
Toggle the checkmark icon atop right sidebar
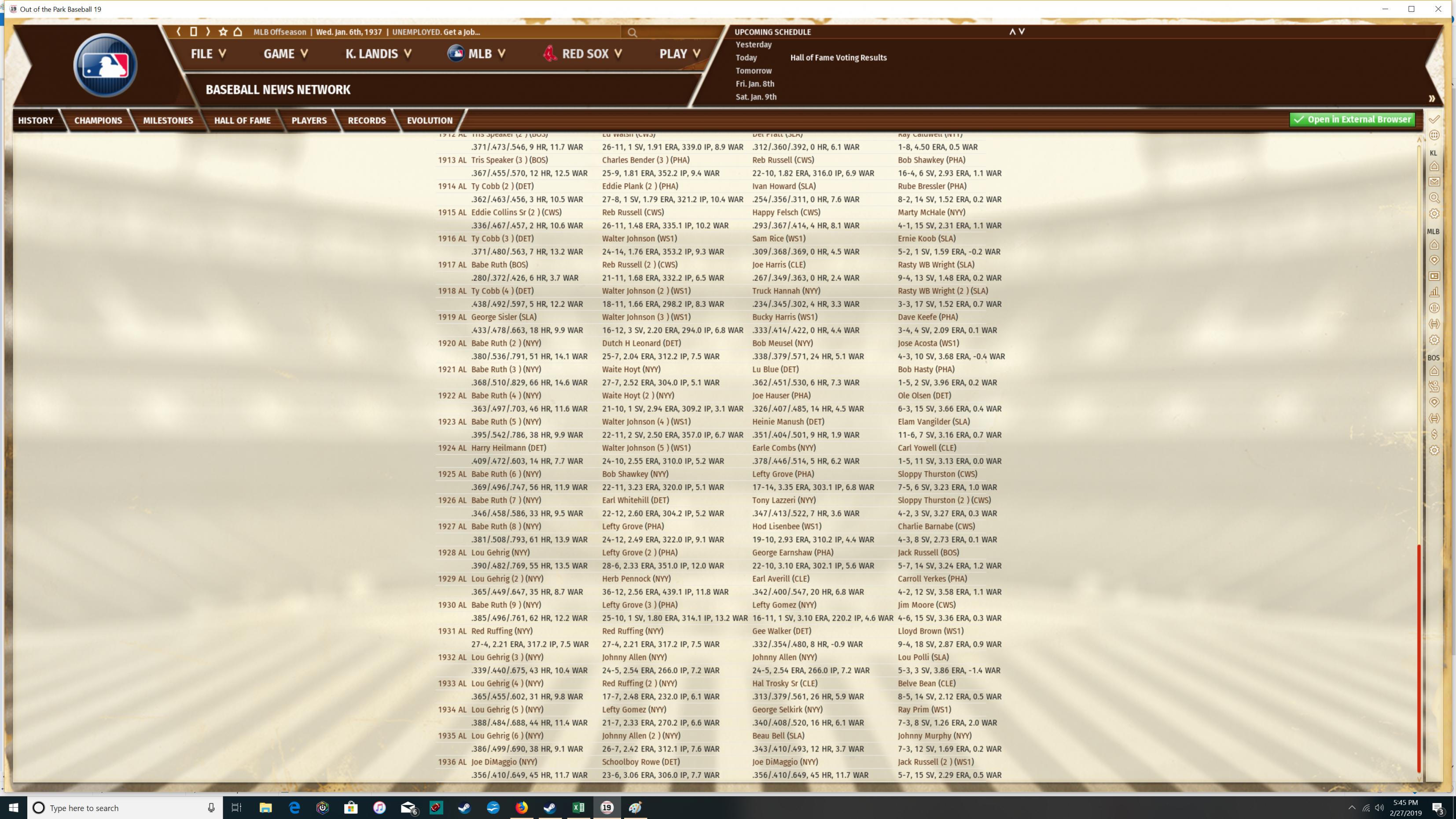click(1434, 119)
